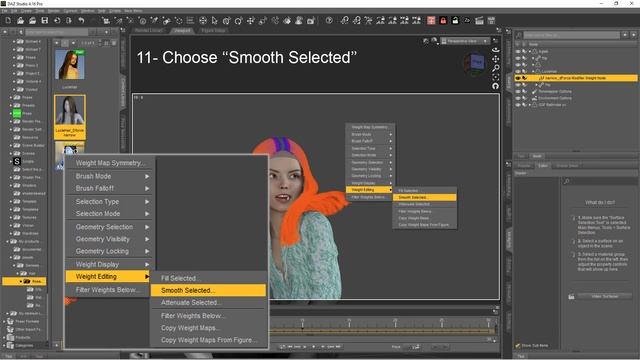Expand the Scripts folder in content tree
This screenshot has height=360, width=640.
pyautogui.click(x=11, y=161)
